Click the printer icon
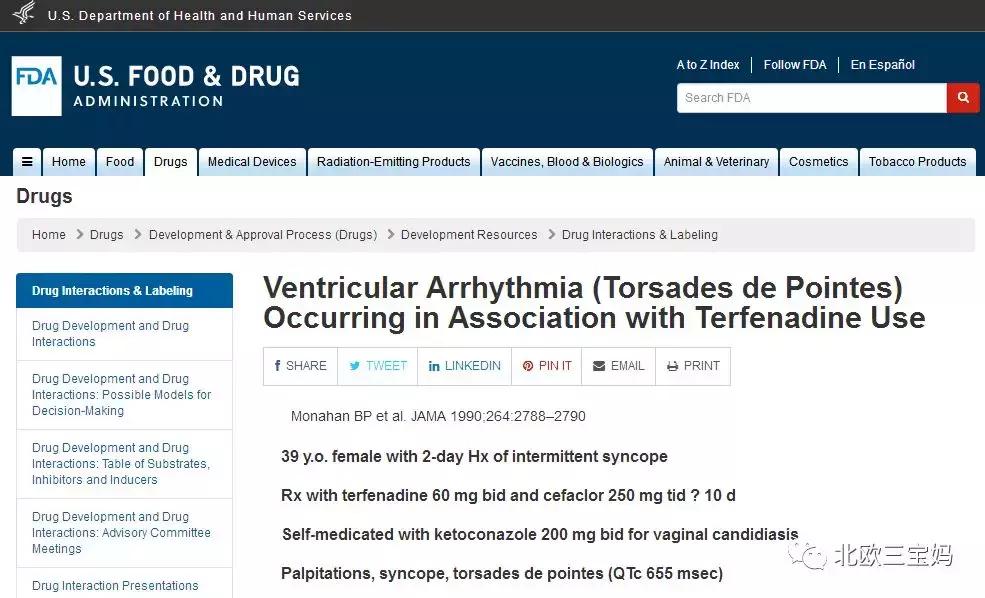This screenshot has width=985, height=598. coord(672,366)
